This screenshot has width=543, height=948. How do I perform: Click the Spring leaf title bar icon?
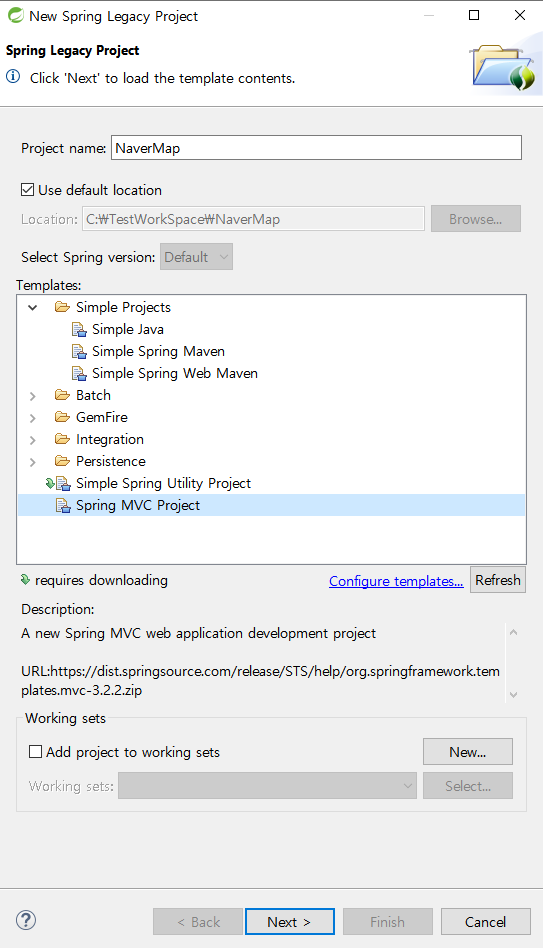point(15,16)
